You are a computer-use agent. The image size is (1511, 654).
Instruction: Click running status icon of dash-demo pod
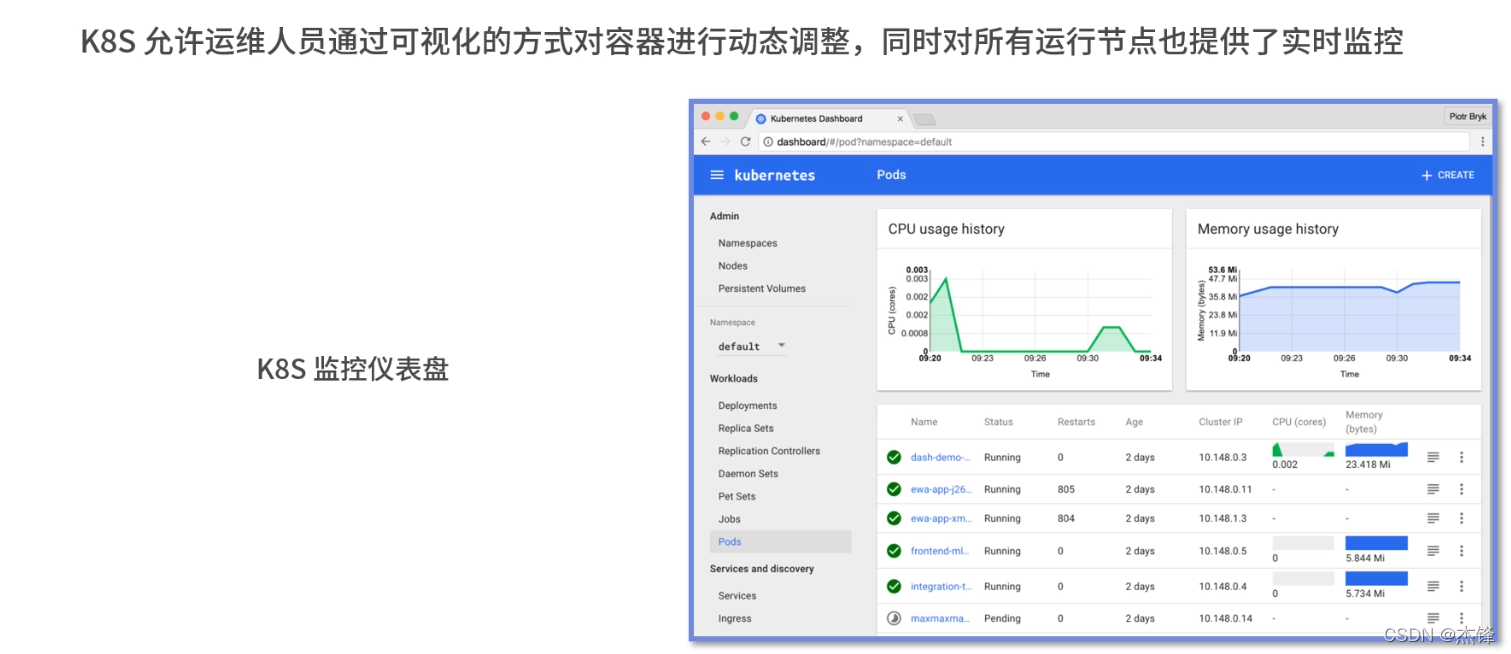pyautogui.click(x=894, y=457)
